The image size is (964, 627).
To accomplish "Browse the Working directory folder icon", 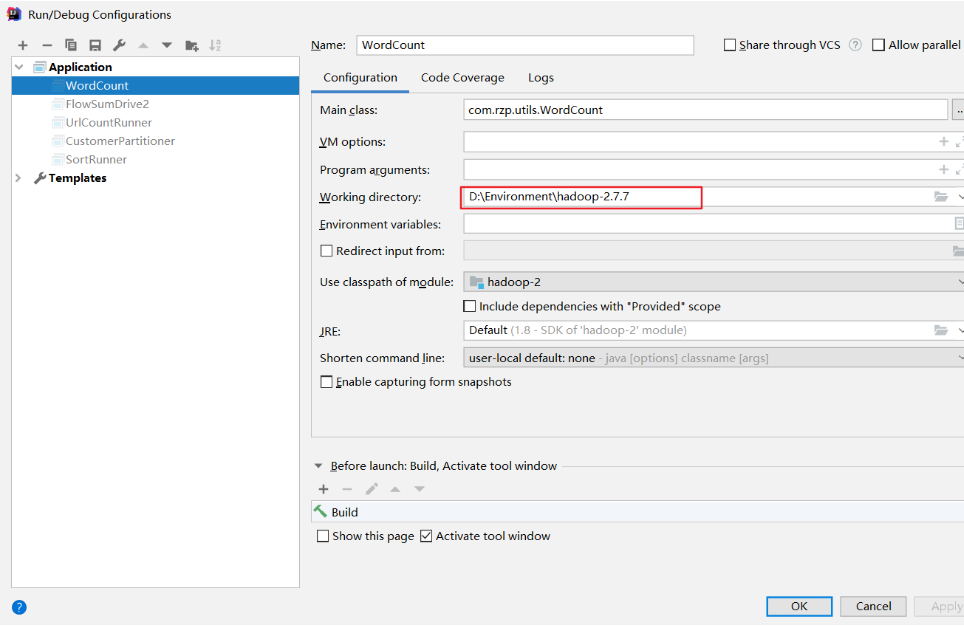I will tap(940, 197).
